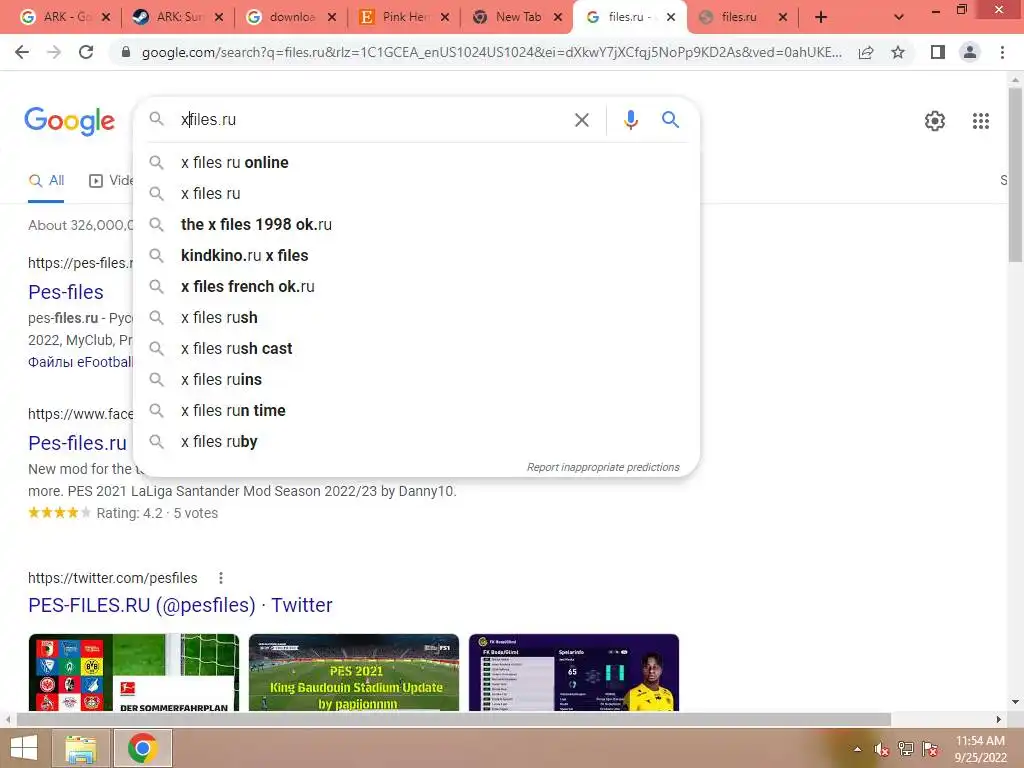This screenshot has width=1024, height=768.
Task: Choose suggestion 'x files french ok.ru'
Action: [x=416, y=287]
